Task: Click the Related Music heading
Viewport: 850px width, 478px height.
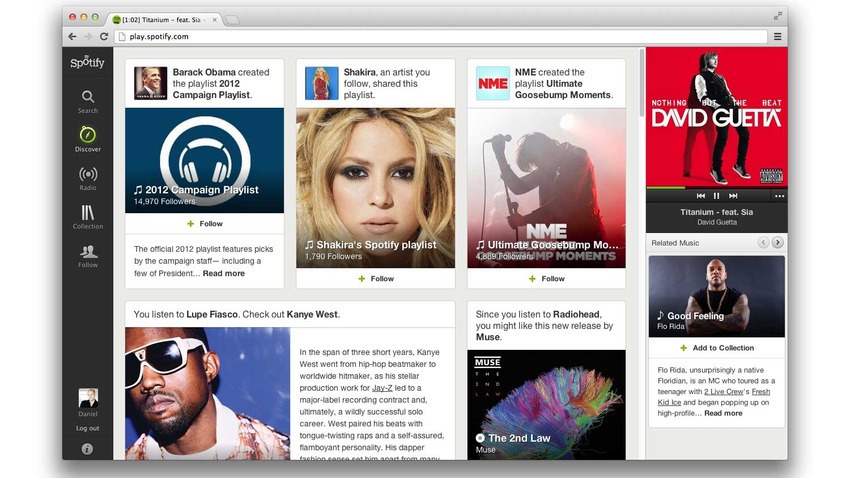Action: click(675, 243)
